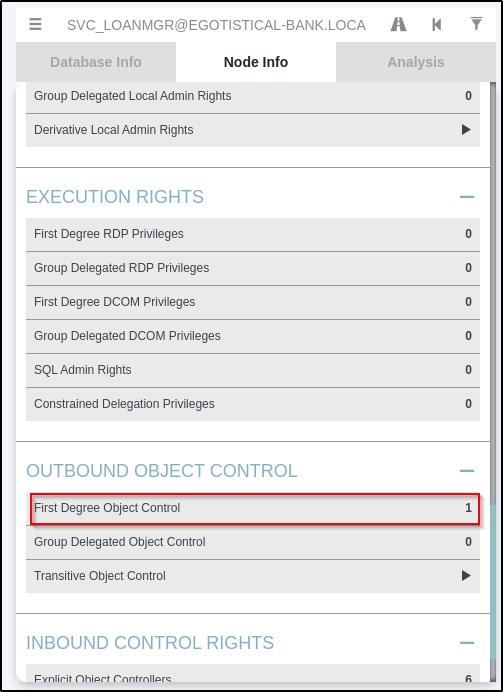Viewport: 503px width, 692px height.
Task: Click SQL Admin Rights row
Action: 253,370
